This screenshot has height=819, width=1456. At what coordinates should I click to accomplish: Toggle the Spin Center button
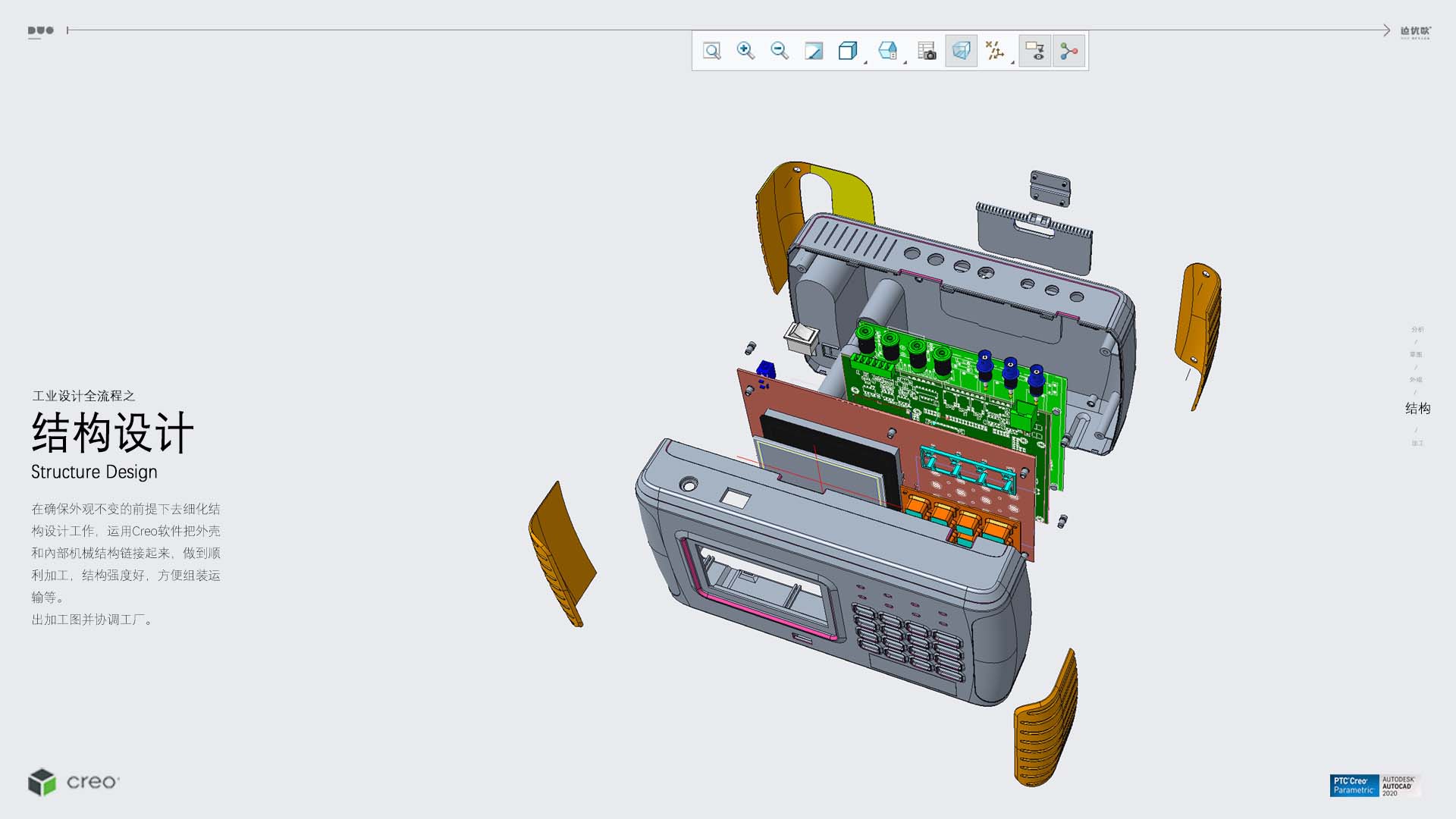point(1068,51)
